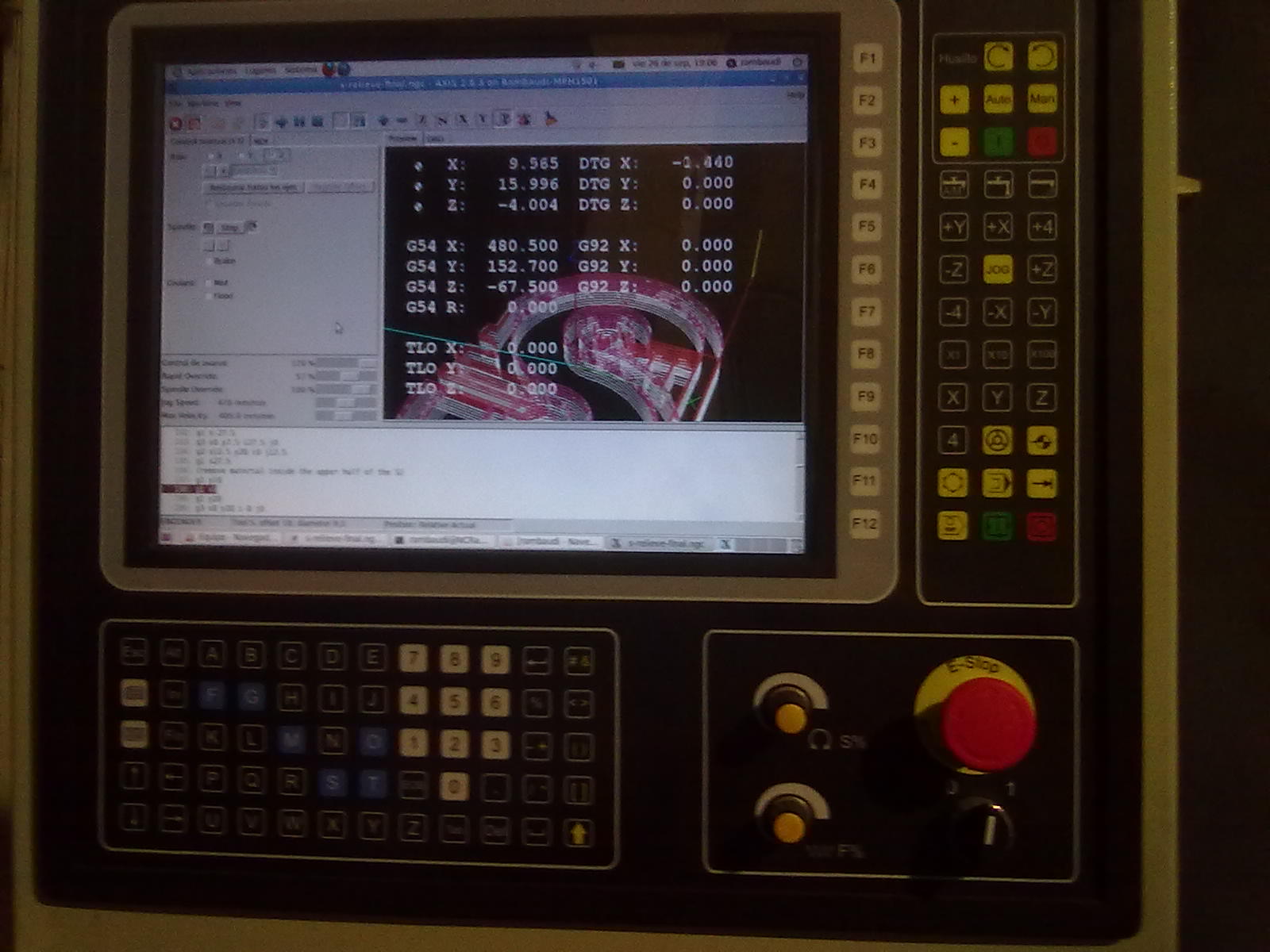Screen dimensions: 1270x952
Task: Click the jog minus button
Action: (210, 171)
